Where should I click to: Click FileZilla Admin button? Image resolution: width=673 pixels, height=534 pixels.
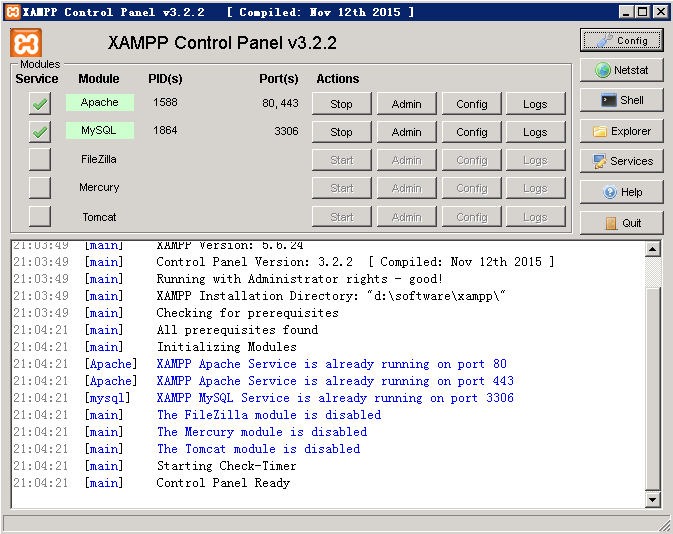pos(406,160)
